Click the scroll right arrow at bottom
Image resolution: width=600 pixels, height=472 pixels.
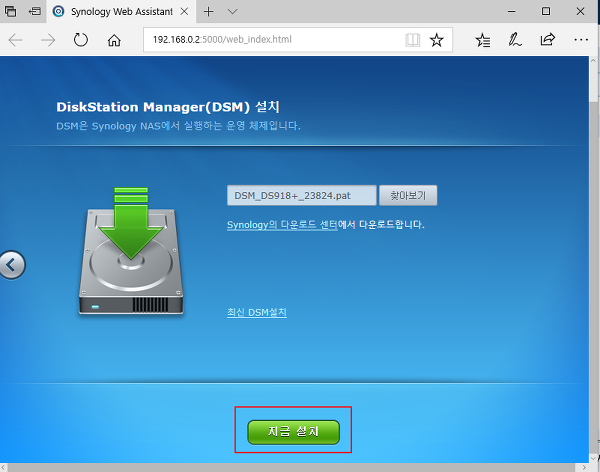584,467
